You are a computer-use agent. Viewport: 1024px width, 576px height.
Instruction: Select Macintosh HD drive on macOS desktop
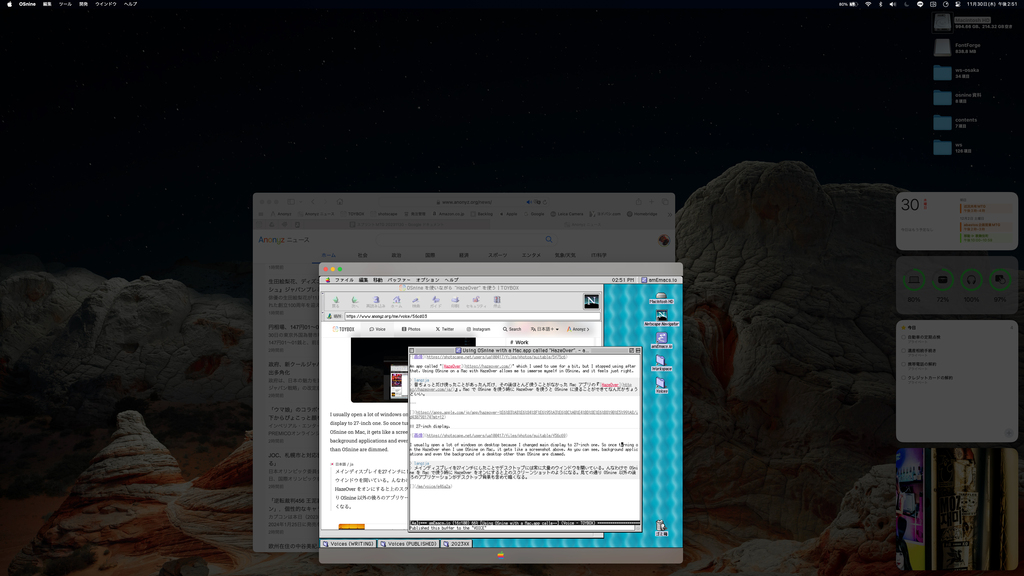[x=942, y=23]
